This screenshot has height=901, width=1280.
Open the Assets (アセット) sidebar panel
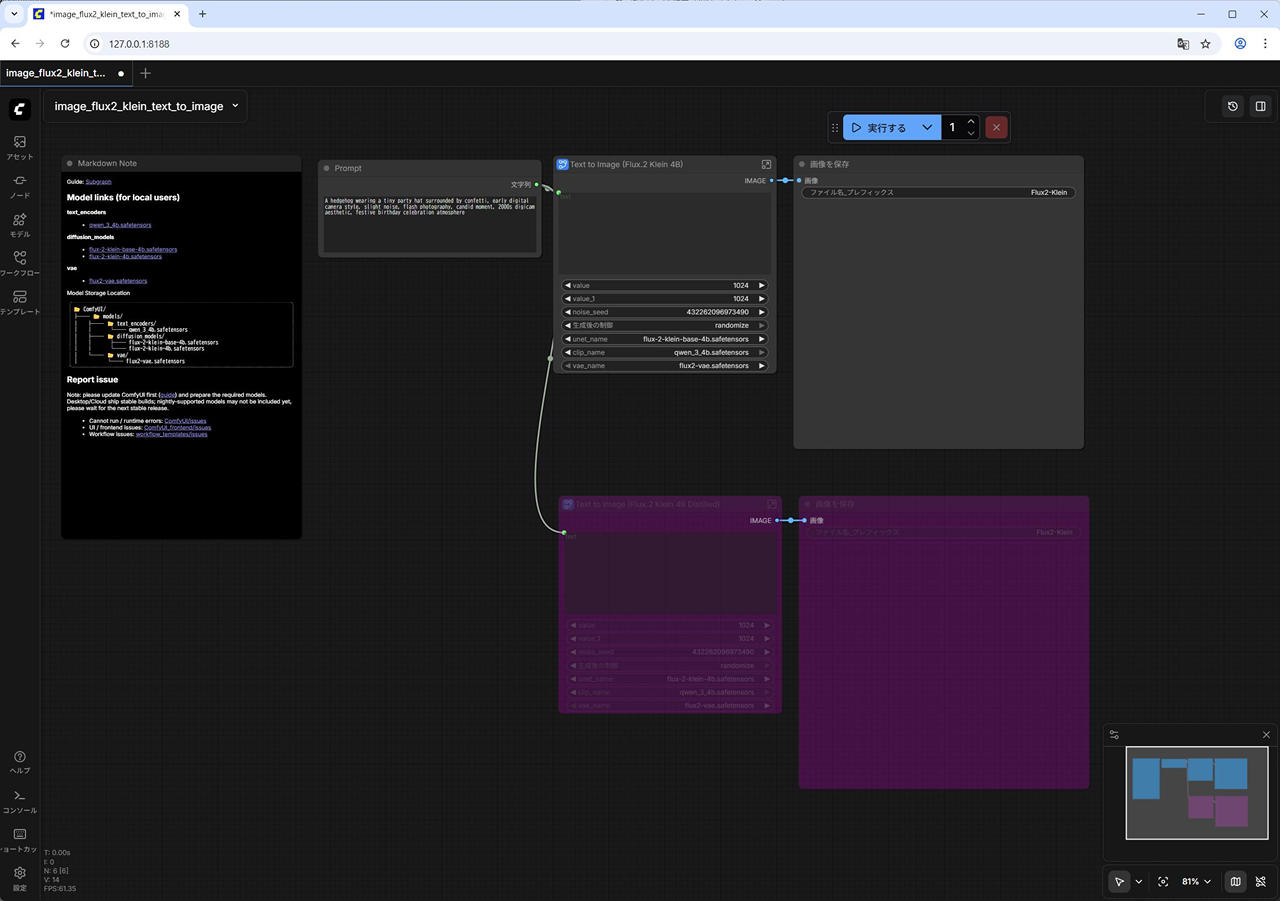click(x=19, y=147)
